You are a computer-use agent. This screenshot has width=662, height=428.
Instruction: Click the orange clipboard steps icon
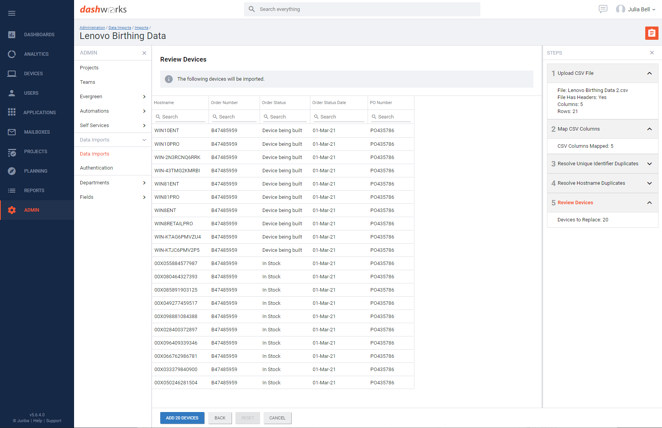point(651,33)
